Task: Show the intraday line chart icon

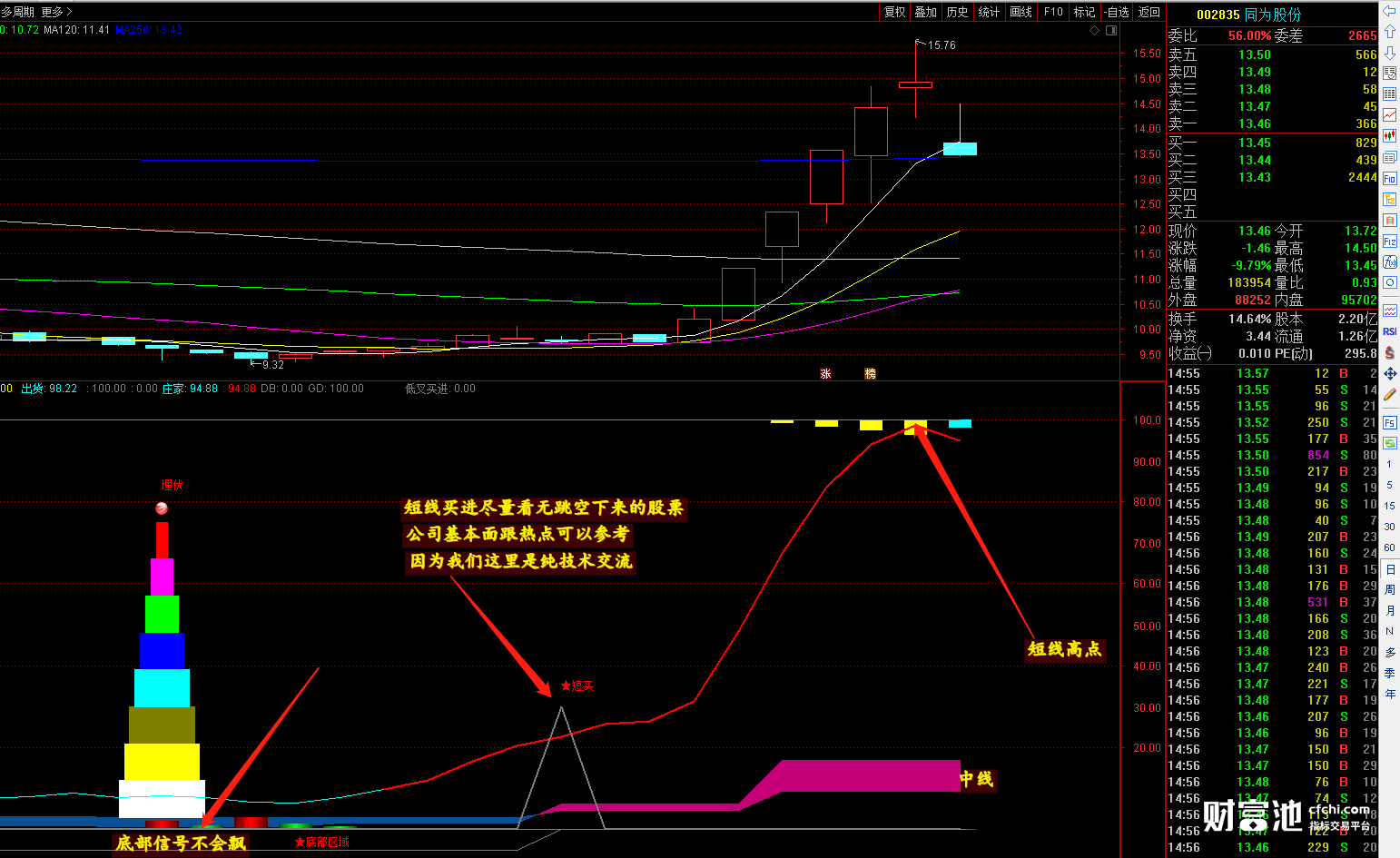Action: click(1389, 114)
